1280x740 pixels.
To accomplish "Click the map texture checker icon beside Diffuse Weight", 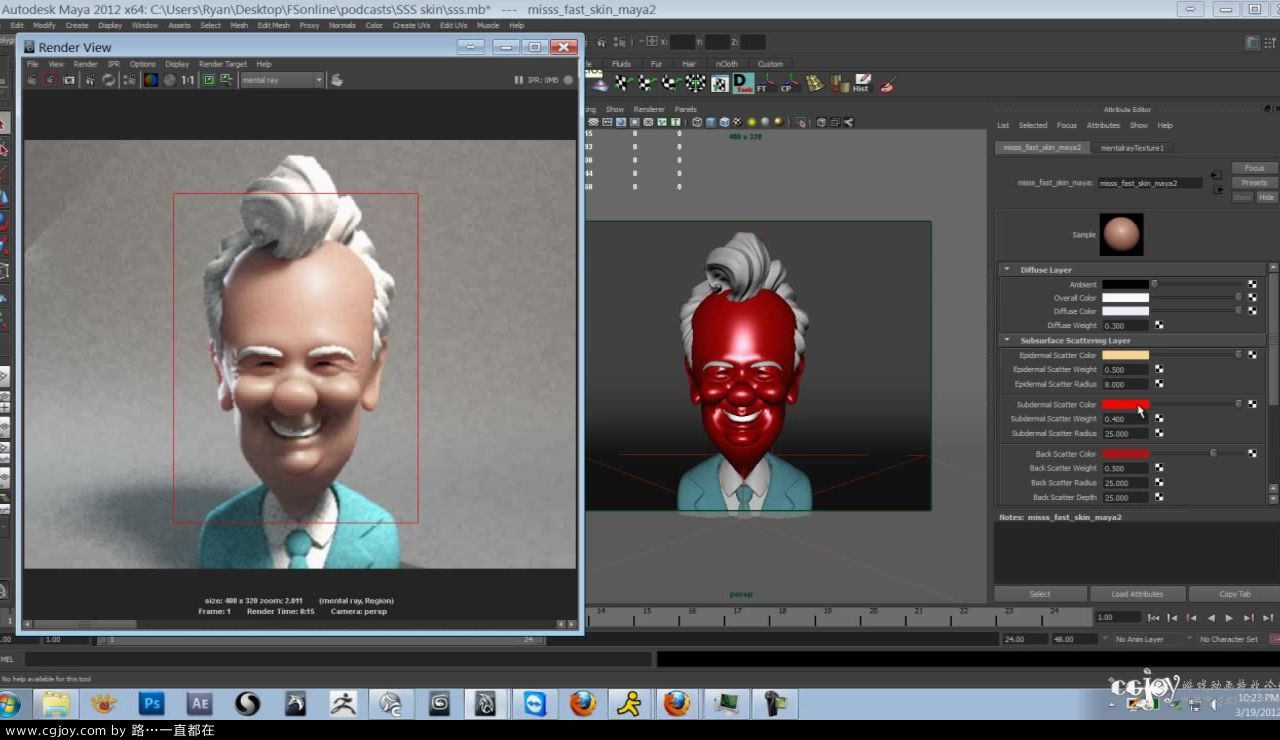I will point(1158,325).
